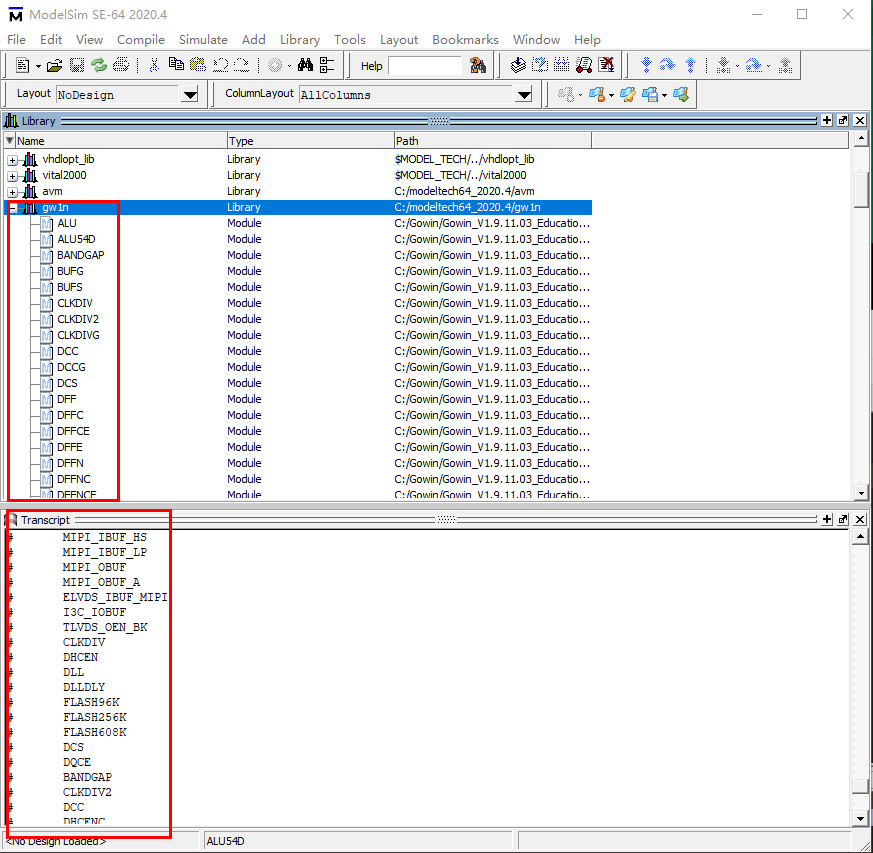
Task: Click the Paste clipboard icon
Action: coord(198,66)
